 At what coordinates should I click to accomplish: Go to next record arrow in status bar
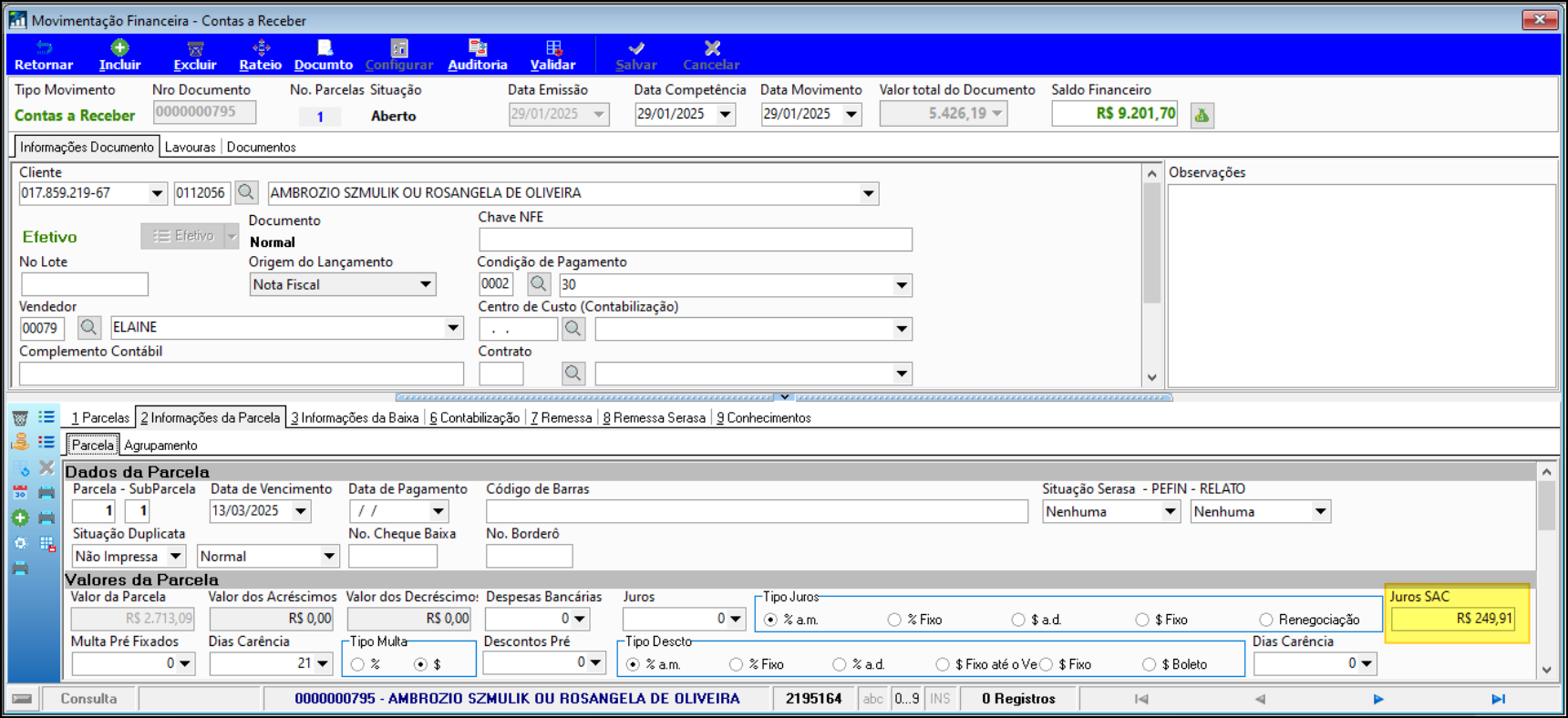click(x=1378, y=699)
